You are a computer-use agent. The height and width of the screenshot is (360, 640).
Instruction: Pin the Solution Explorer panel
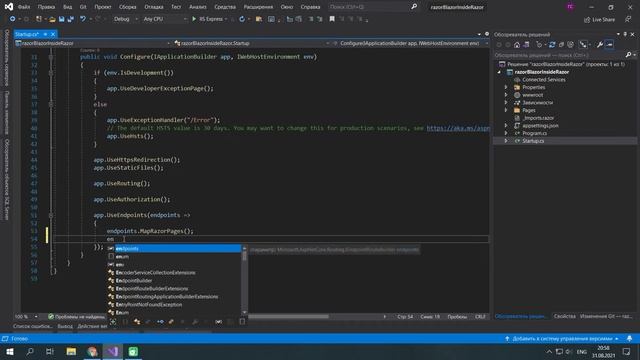coord(625,34)
